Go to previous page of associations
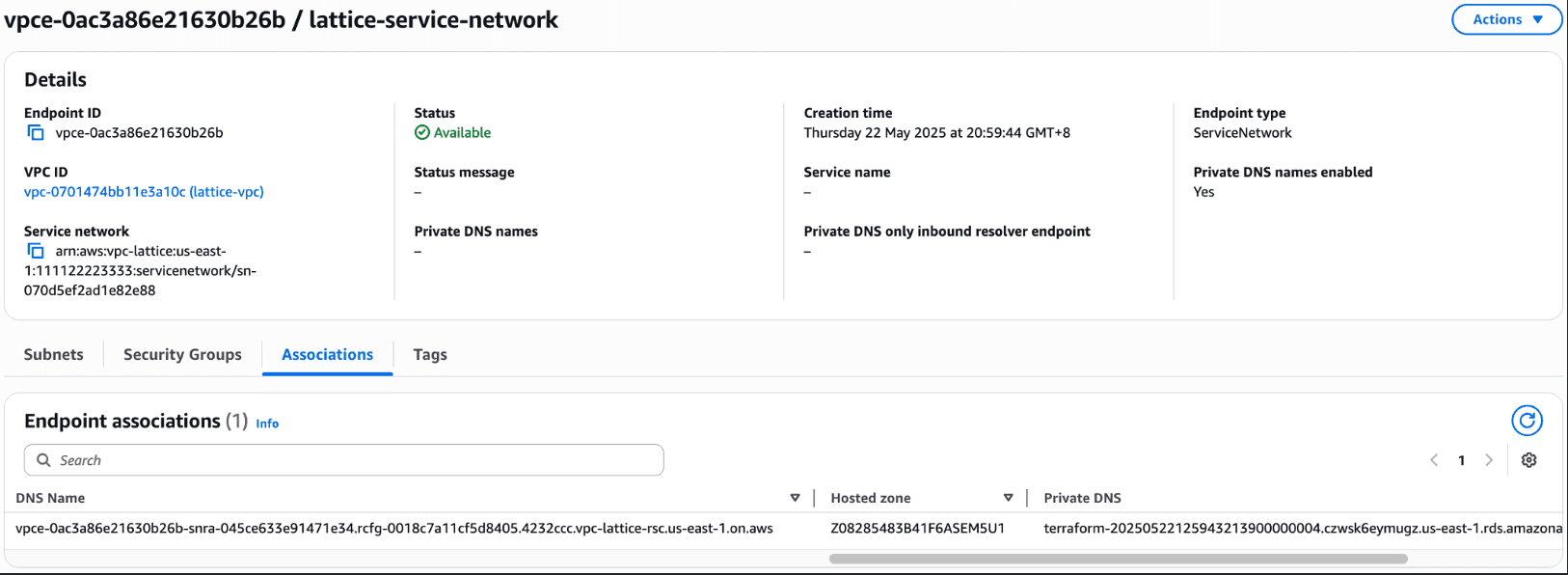The height and width of the screenshot is (575, 1568). (x=1434, y=460)
